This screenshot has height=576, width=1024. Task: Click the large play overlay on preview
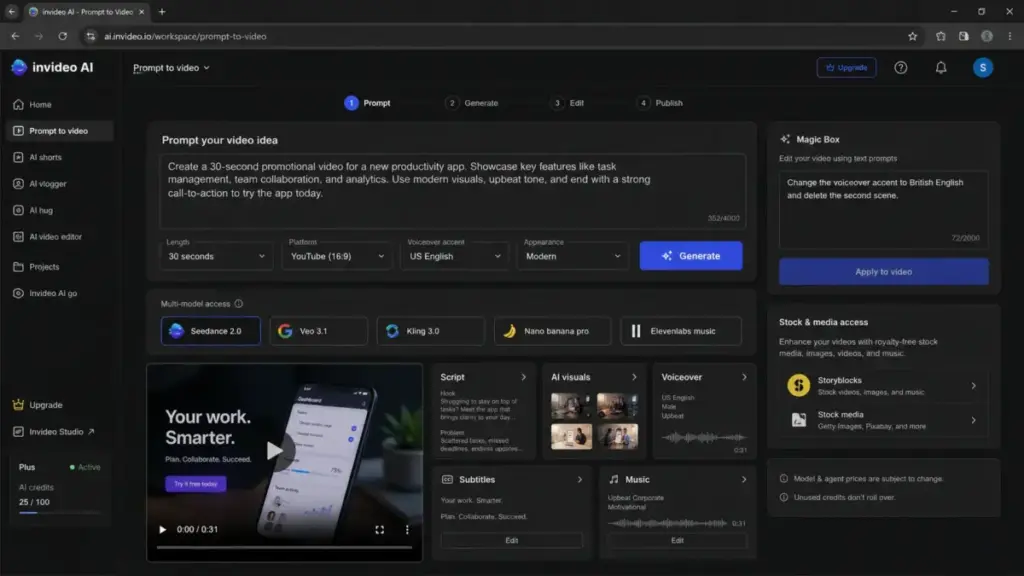click(x=275, y=450)
